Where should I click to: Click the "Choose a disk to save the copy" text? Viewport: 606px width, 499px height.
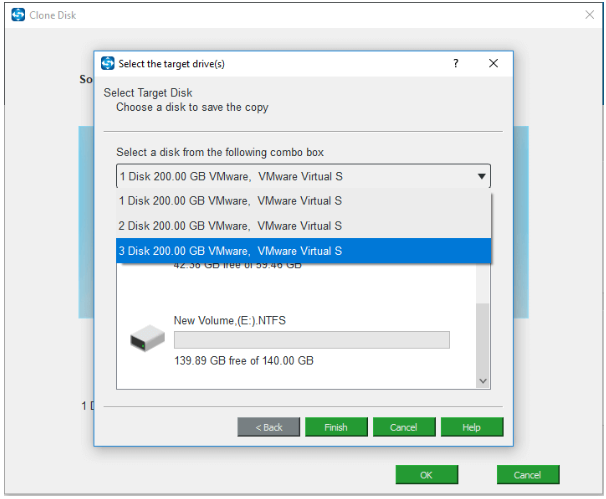pyautogui.click(x=192, y=107)
